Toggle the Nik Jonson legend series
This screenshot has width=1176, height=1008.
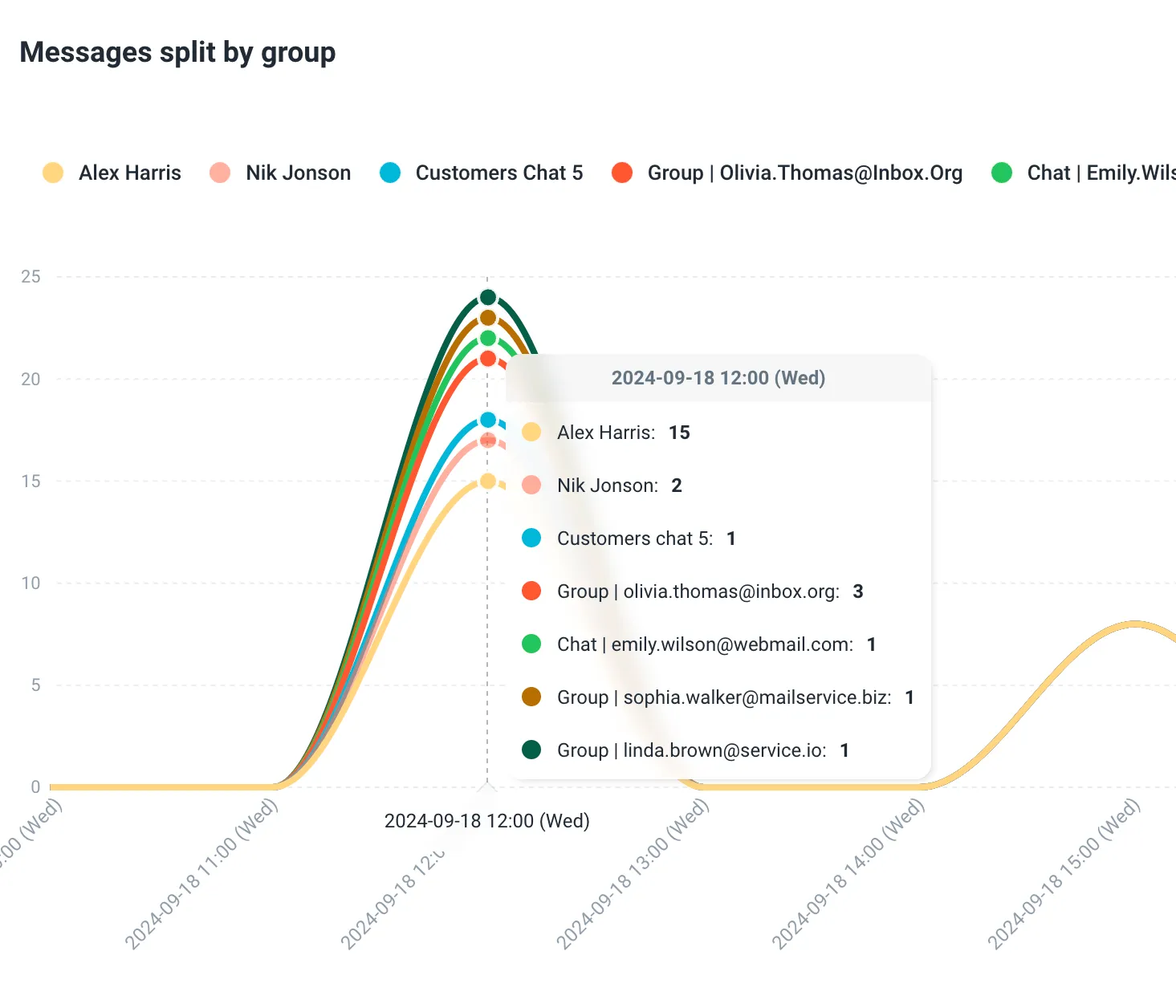[280, 173]
